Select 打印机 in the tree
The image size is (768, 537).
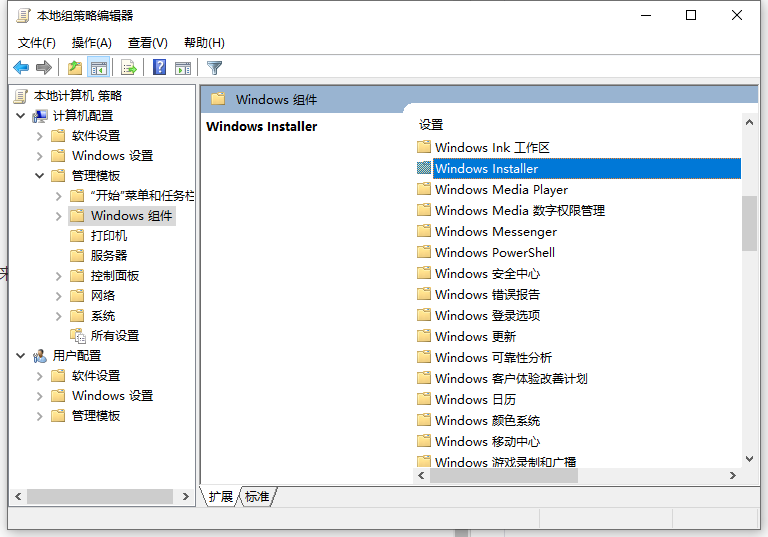pyautogui.click(x=108, y=236)
